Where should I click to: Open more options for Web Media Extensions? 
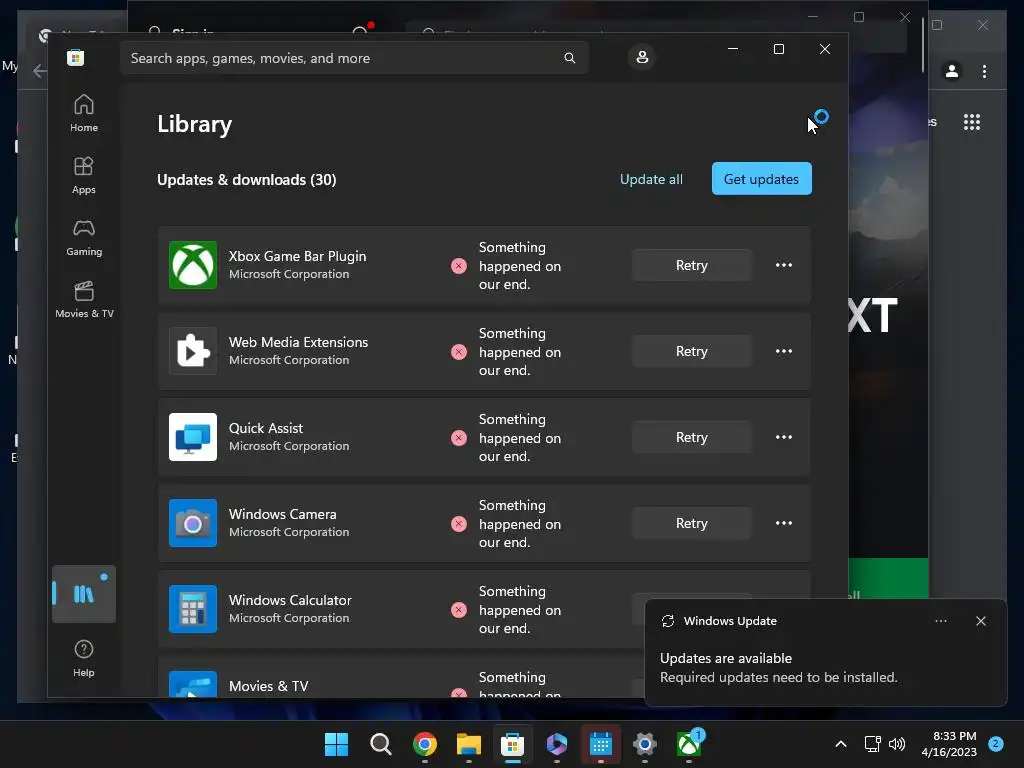[784, 351]
